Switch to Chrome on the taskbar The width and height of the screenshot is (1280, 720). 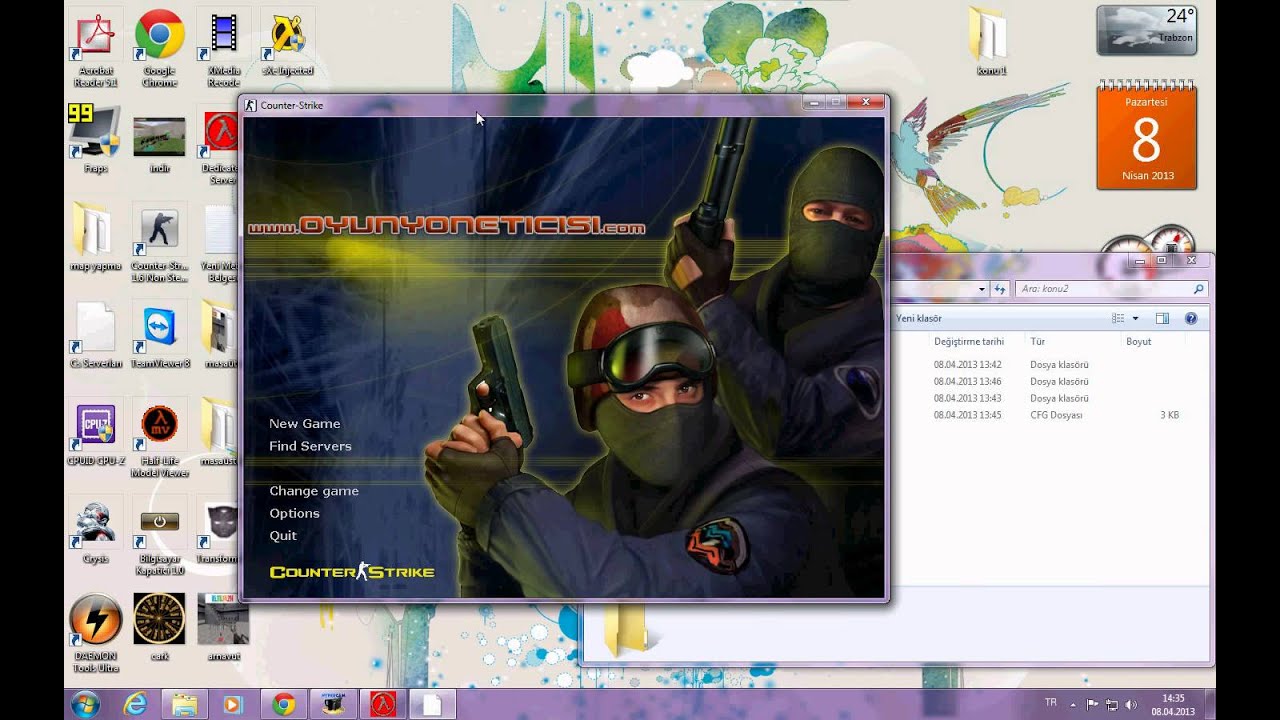point(283,704)
